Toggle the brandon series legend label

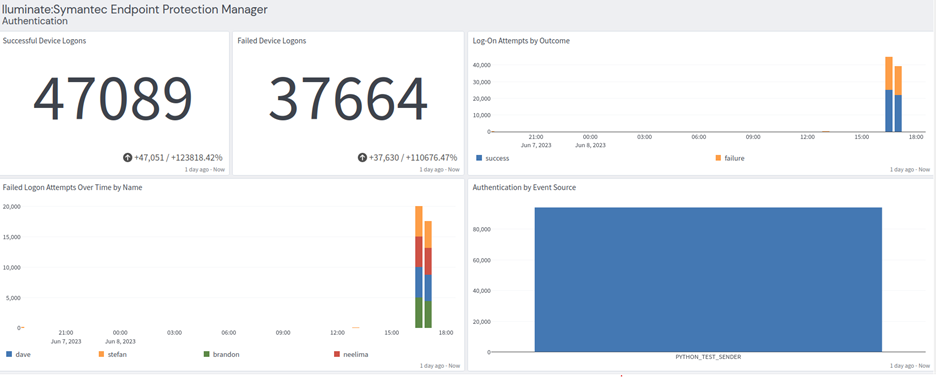click(226, 354)
